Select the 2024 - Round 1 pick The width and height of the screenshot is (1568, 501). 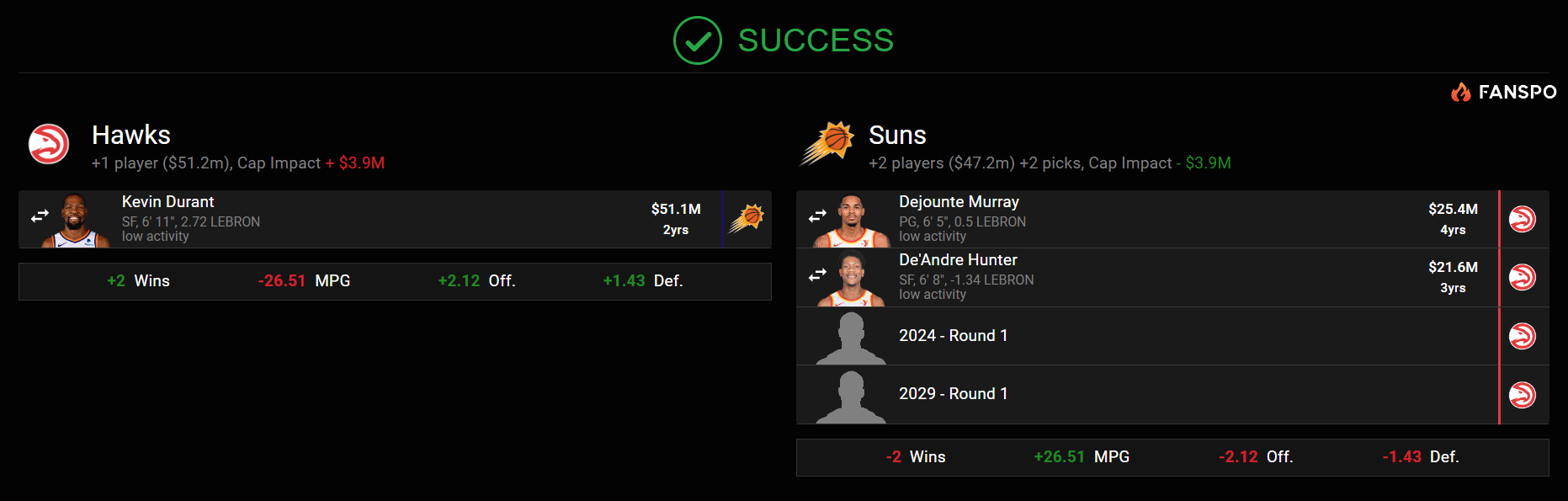(x=953, y=336)
